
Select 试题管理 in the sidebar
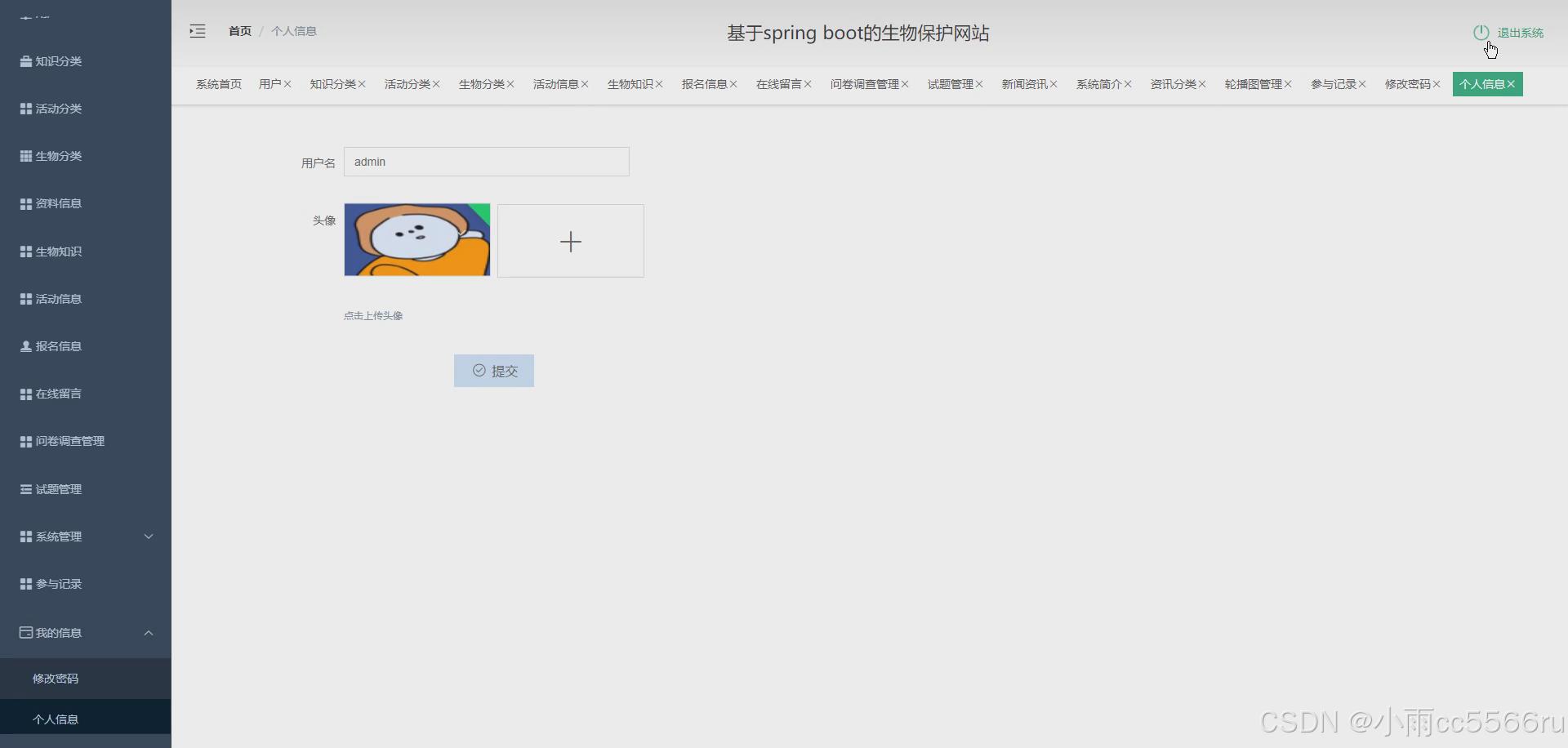(57, 489)
